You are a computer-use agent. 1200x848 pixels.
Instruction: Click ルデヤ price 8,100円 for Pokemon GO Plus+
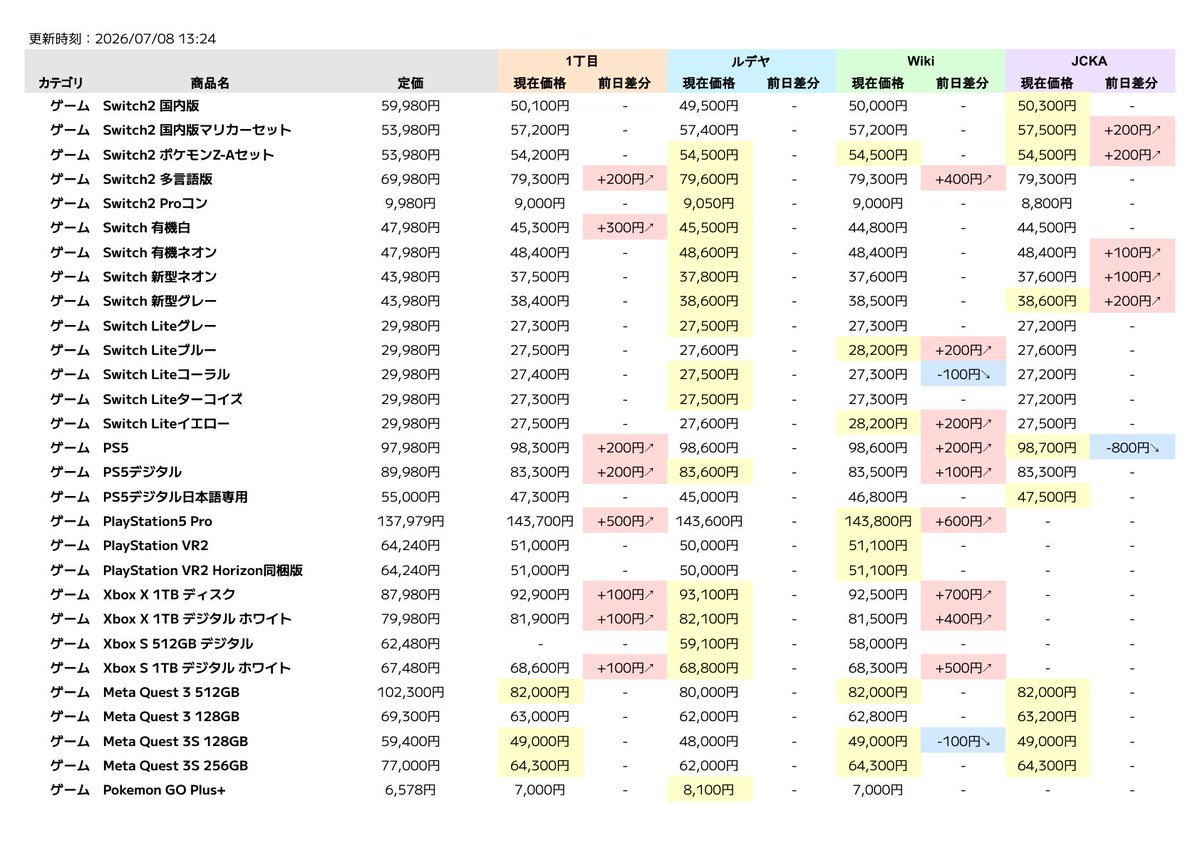tap(709, 790)
